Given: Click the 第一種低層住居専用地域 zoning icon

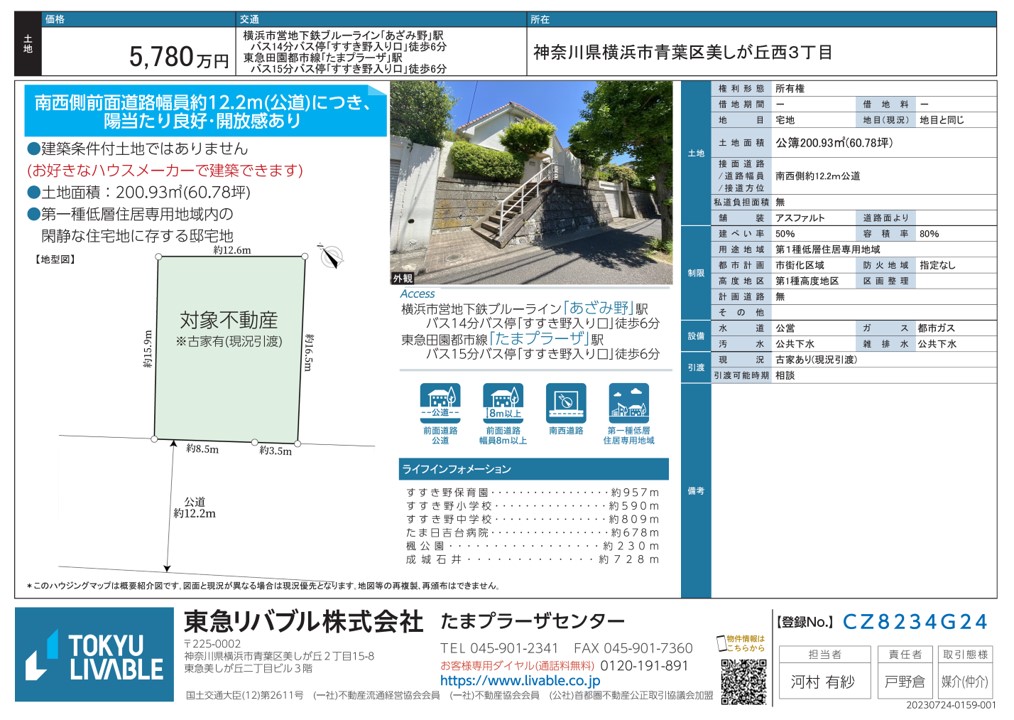Looking at the screenshot, I should [x=629, y=404].
